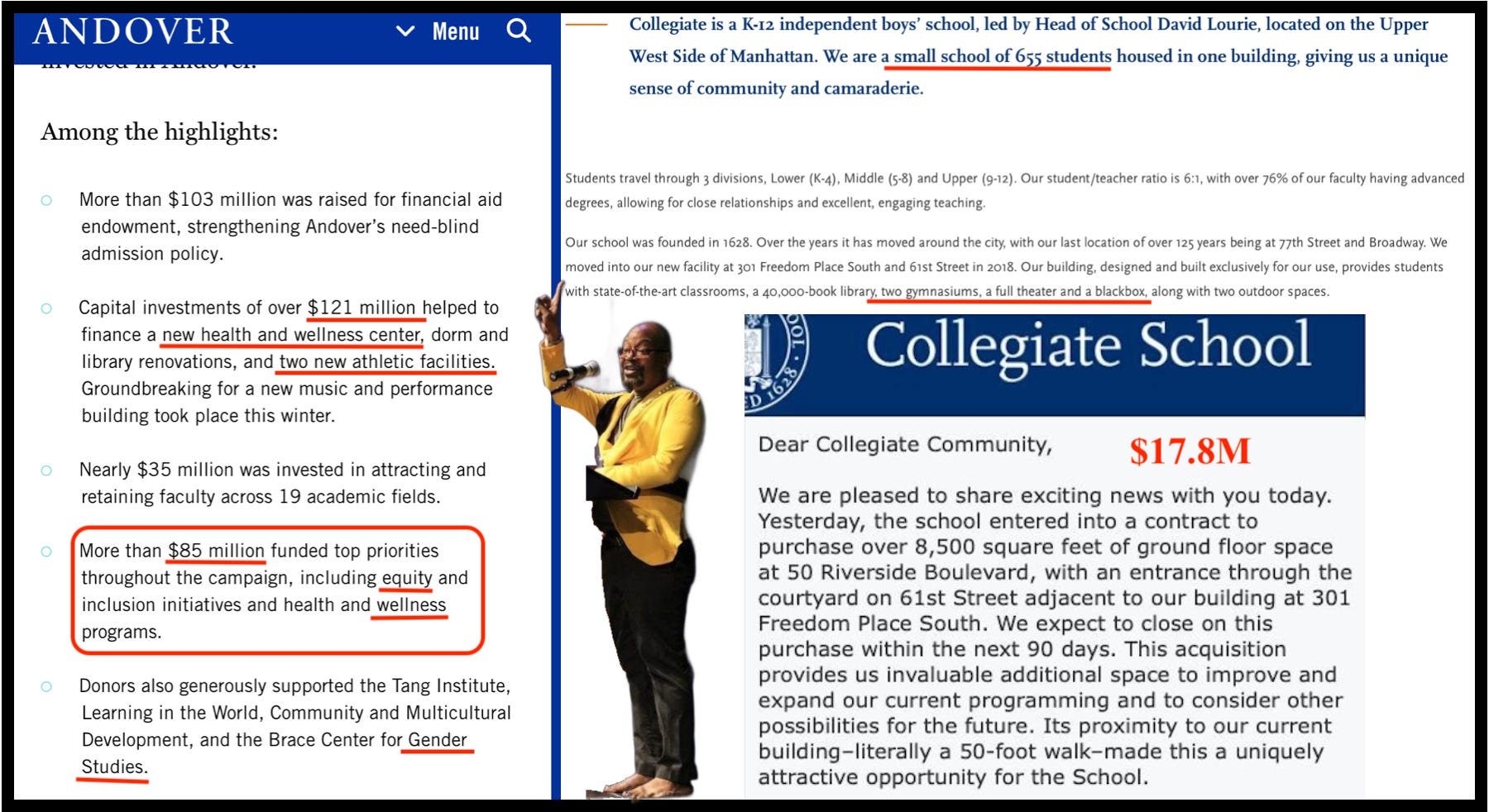Click the words "Gender Studies"
This screenshot has width=1489, height=812.
pos(275,753)
